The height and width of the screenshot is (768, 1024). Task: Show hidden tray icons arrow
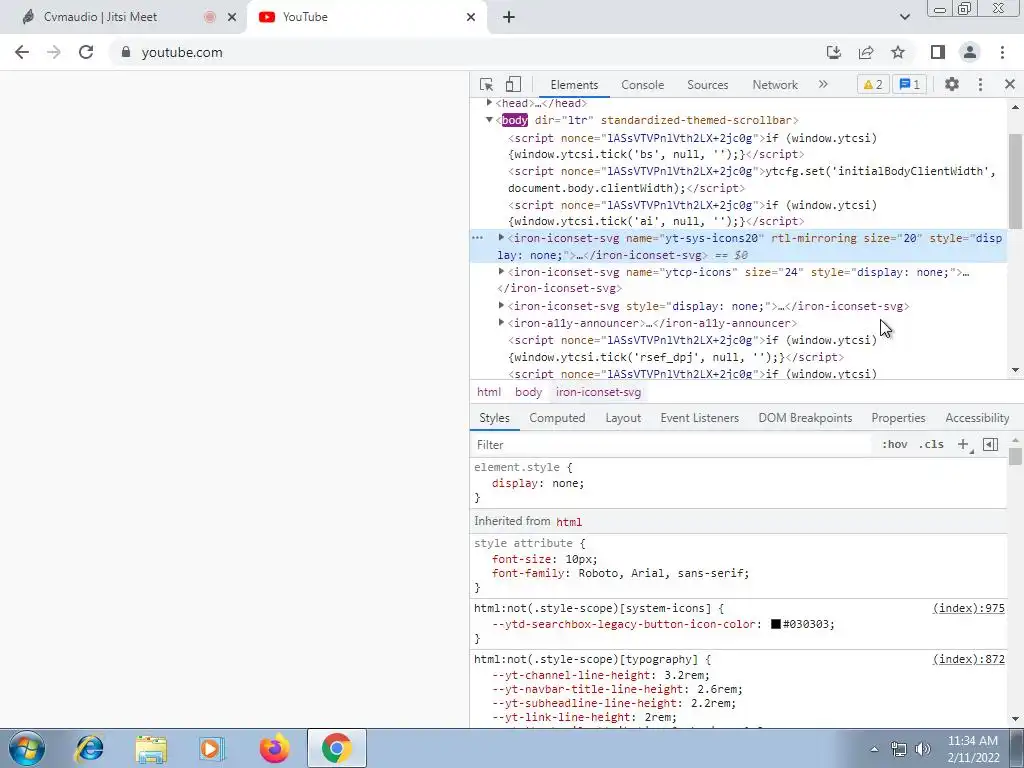(x=874, y=749)
